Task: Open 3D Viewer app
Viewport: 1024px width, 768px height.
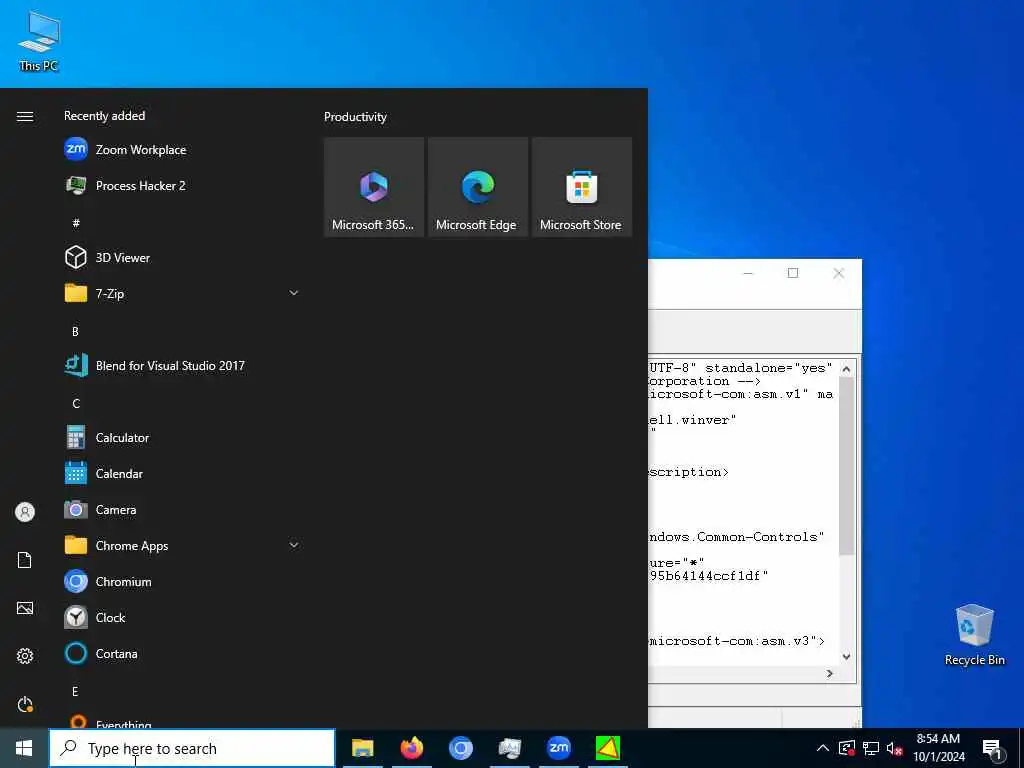Action: 183,257
